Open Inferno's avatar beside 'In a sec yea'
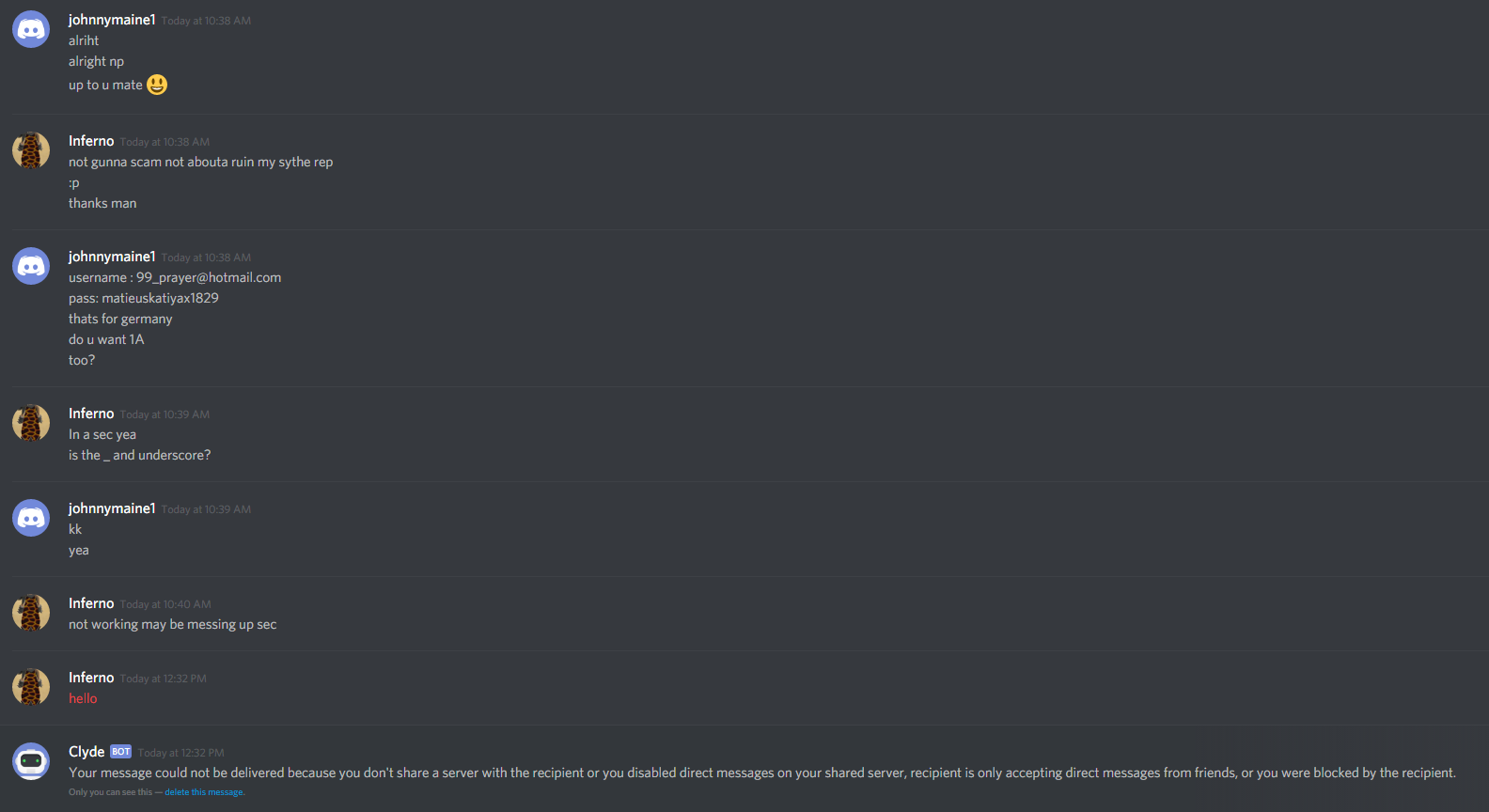This screenshot has height=812, width=1489. click(x=31, y=423)
